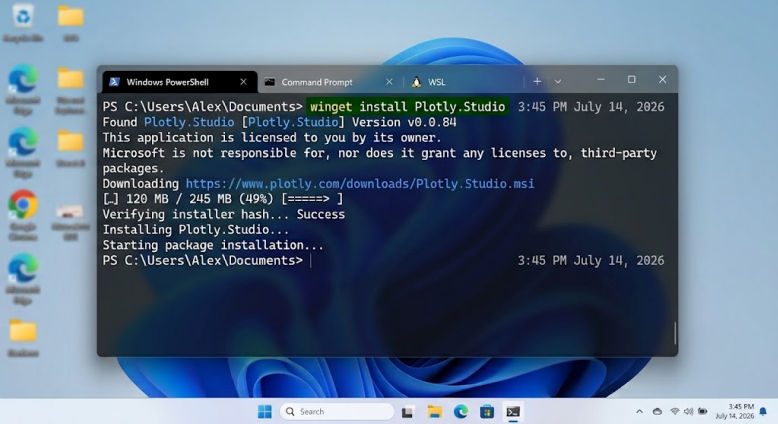778x424 pixels.
Task: Click "Installing Plotly.Studio..." line
Action: [196, 230]
